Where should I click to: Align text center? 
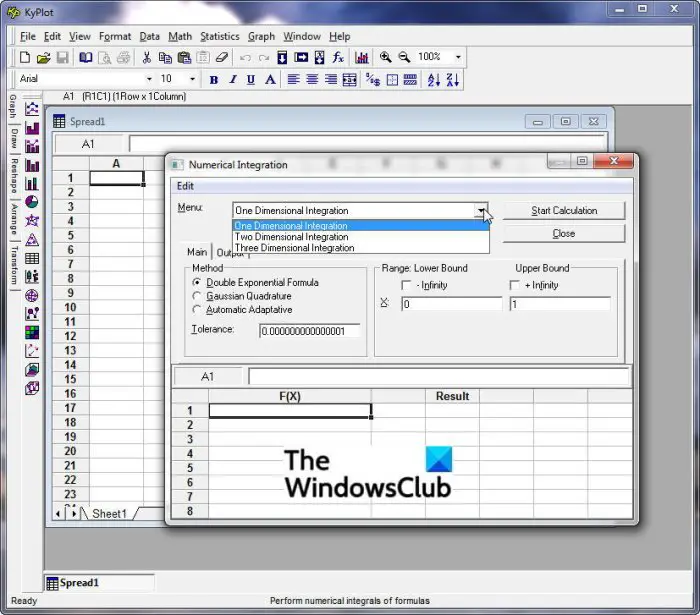point(312,80)
